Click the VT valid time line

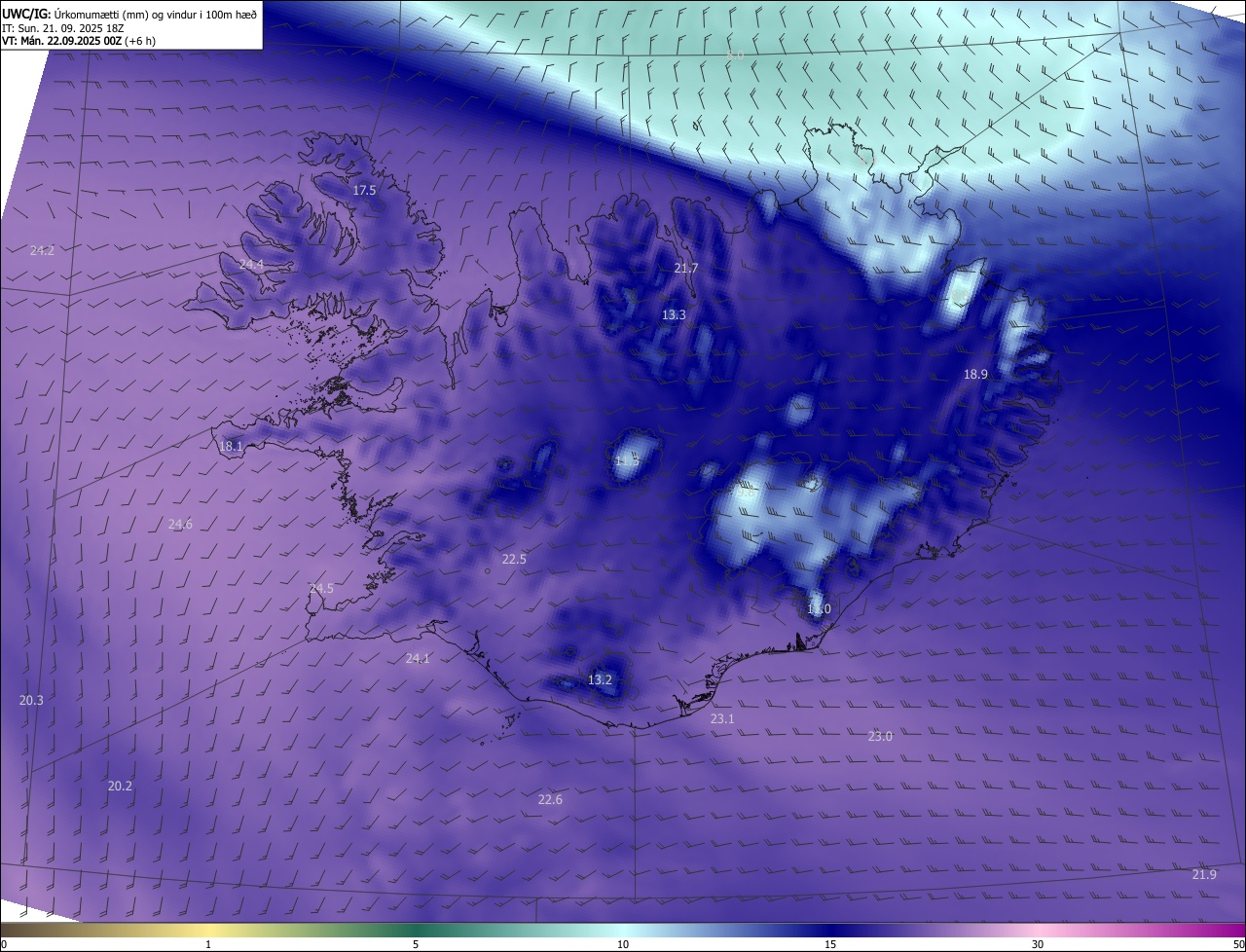(x=79, y=41)
